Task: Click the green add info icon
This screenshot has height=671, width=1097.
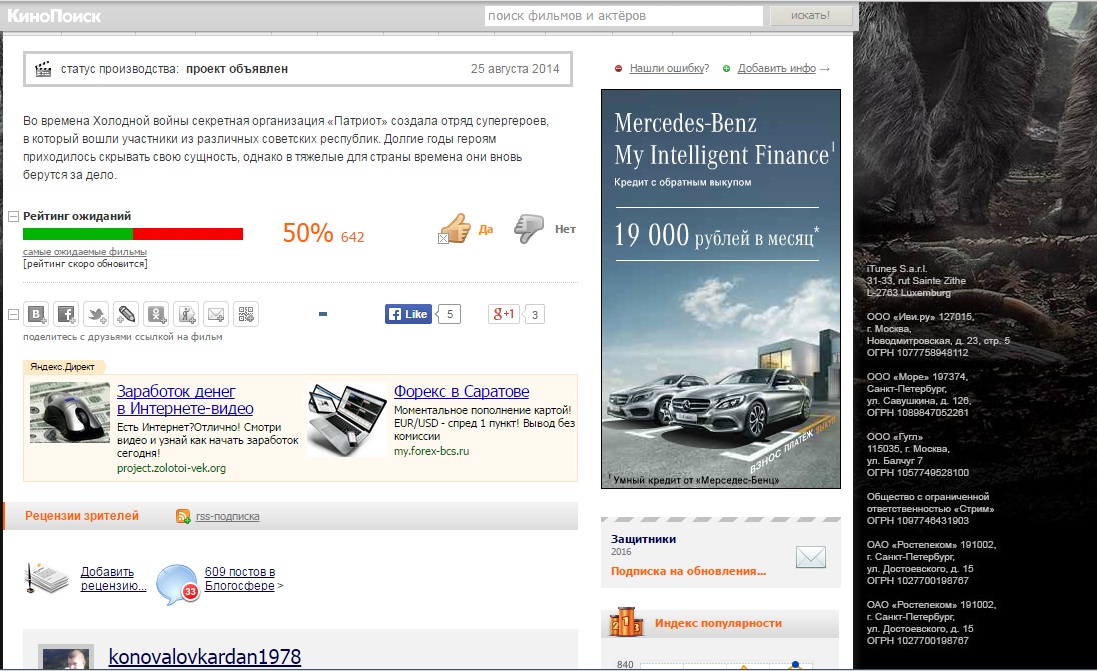Action: point(726,69)
